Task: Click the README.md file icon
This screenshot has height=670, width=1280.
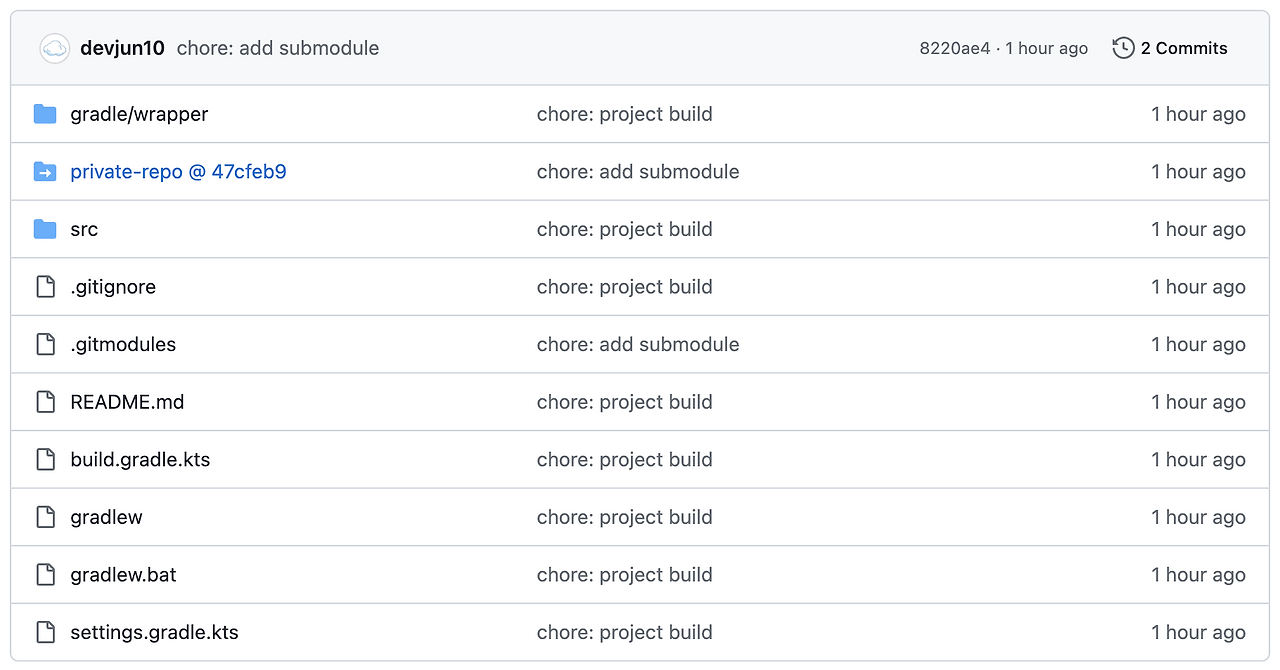Action: pos(45,402)
